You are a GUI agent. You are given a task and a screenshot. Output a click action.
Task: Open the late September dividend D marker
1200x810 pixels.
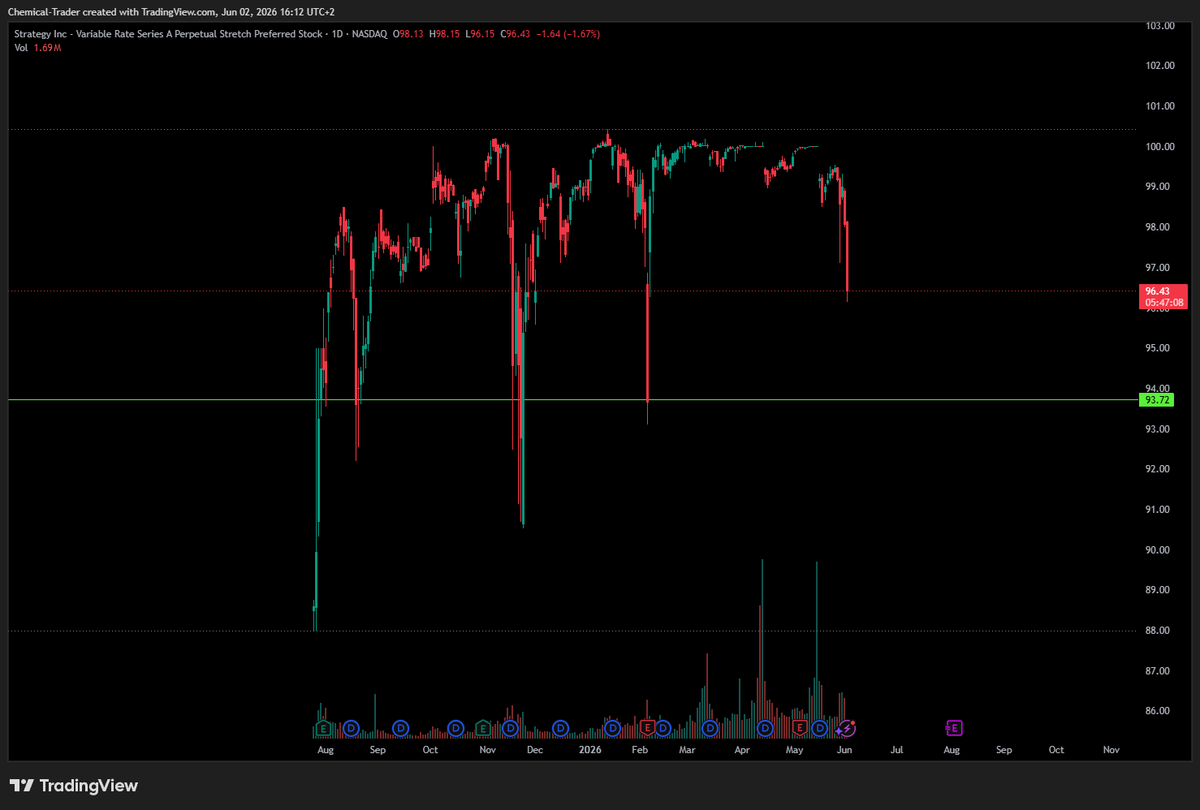pos(401,728)
